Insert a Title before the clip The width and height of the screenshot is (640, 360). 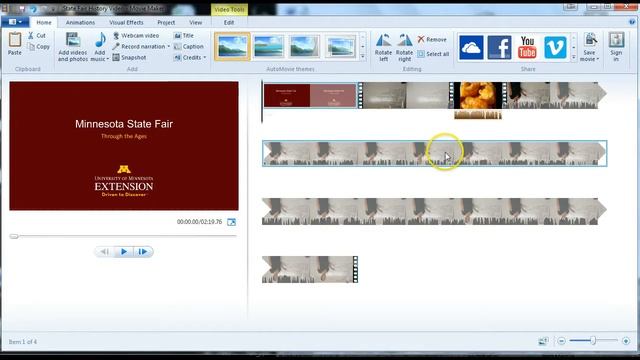coord(184,36)
